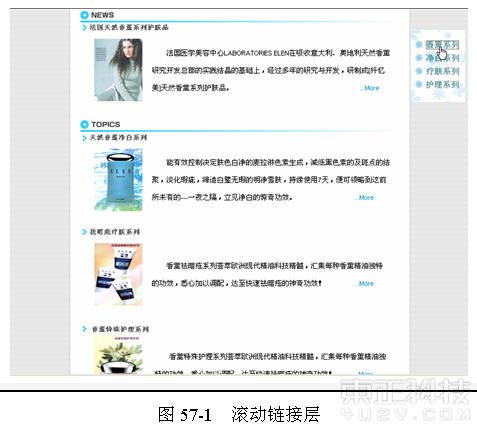The height and width of the screenshot is (428, 477).
Task: Click the 香薰特殊护理系列 subheading
Action: coord(120,329)
